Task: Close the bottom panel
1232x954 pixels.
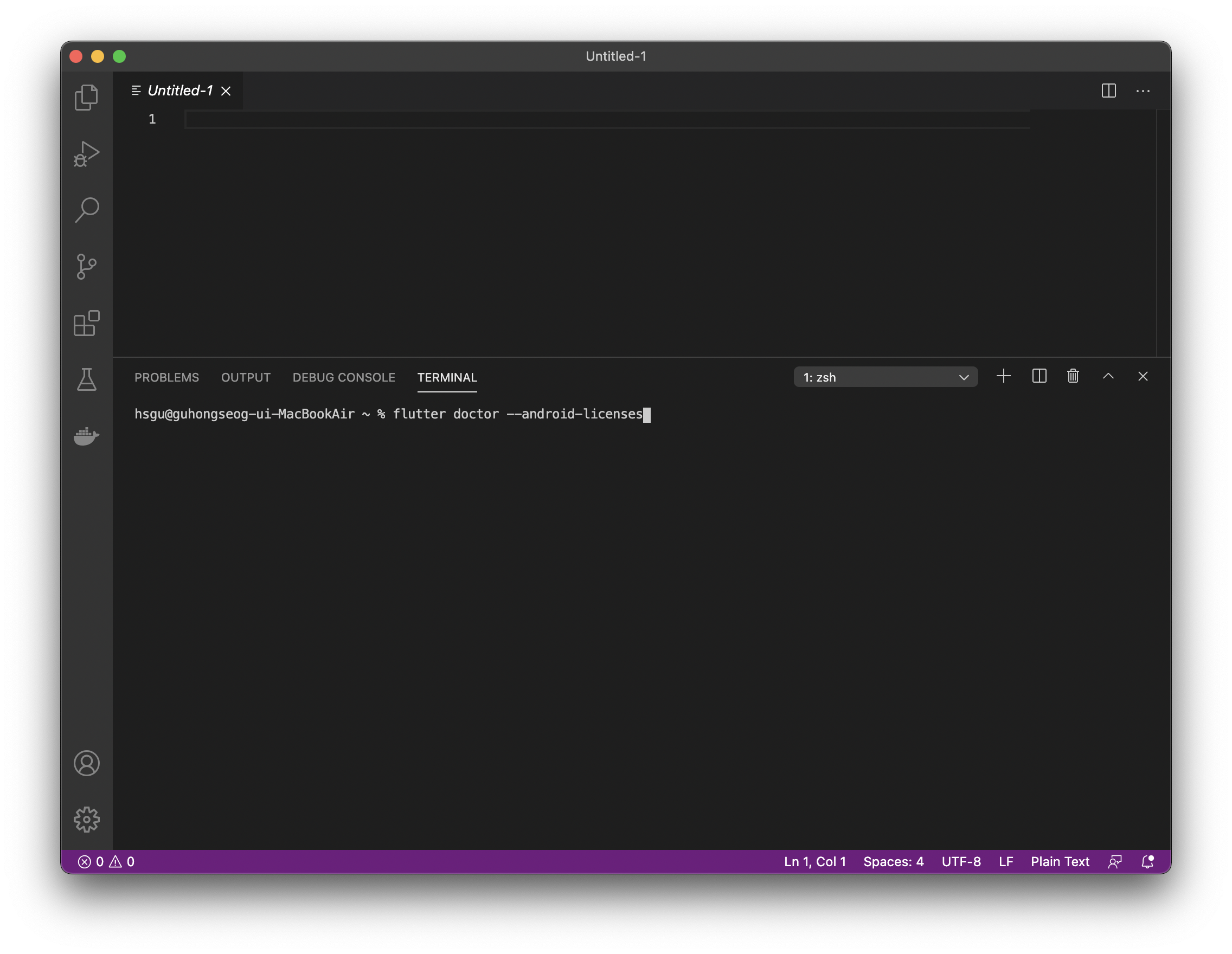Action: tap(1143, 376)
